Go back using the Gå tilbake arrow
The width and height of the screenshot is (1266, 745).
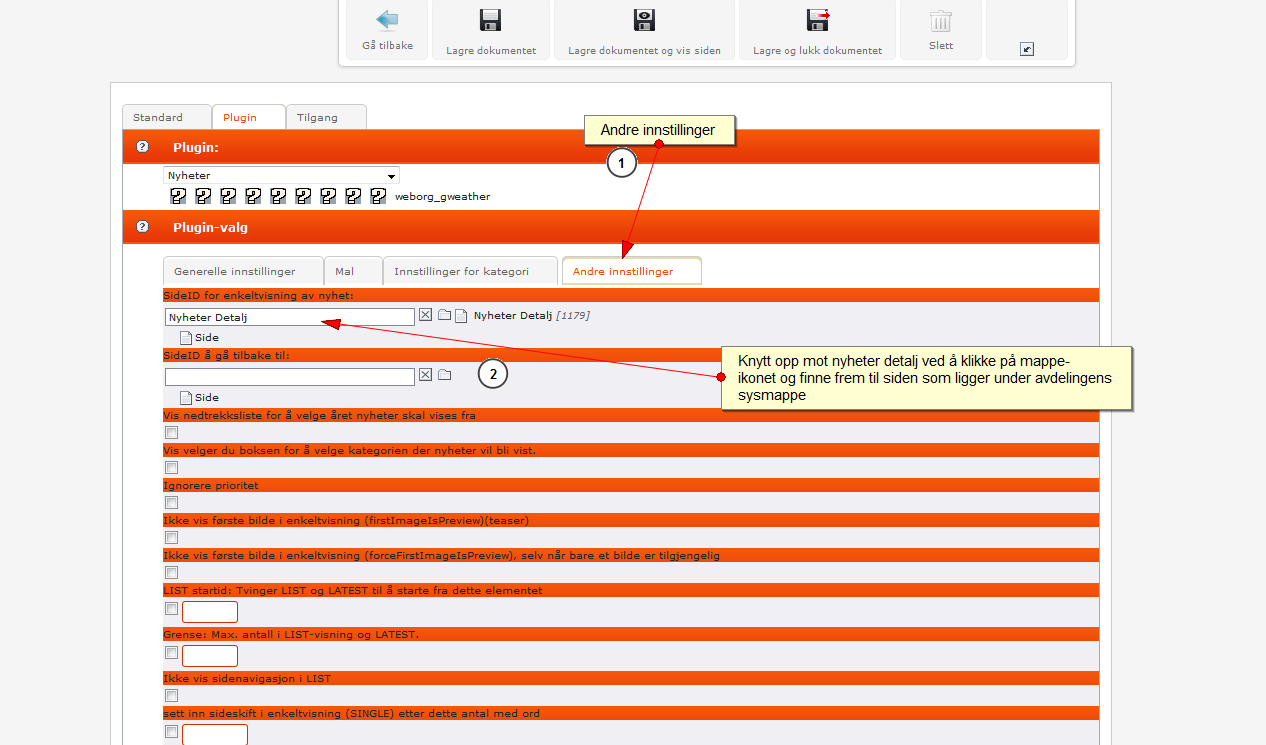click(387, 21)
